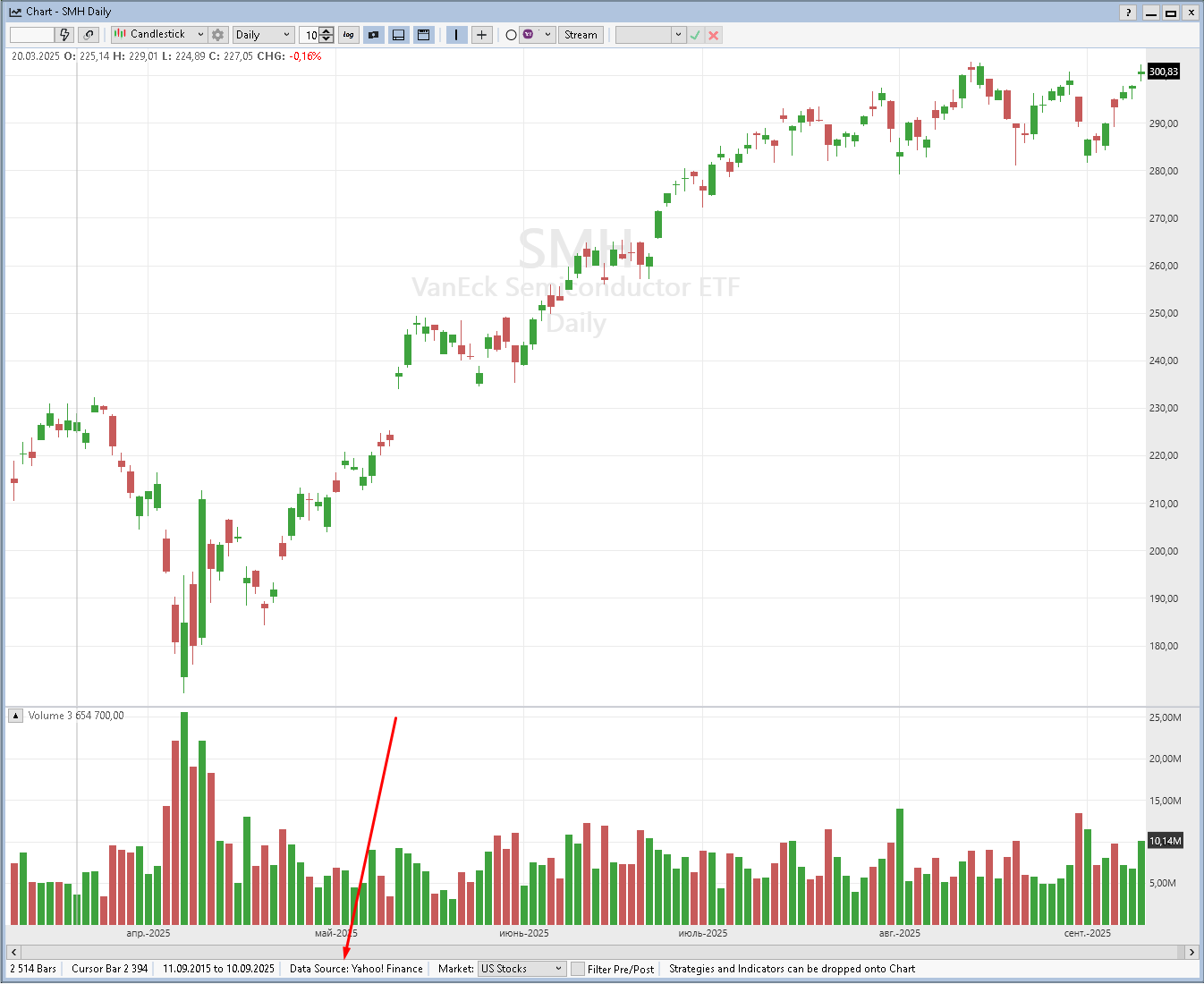Click the symbol input field
The width and height of the screenshot is (1204, 984).
coord(32,35)
